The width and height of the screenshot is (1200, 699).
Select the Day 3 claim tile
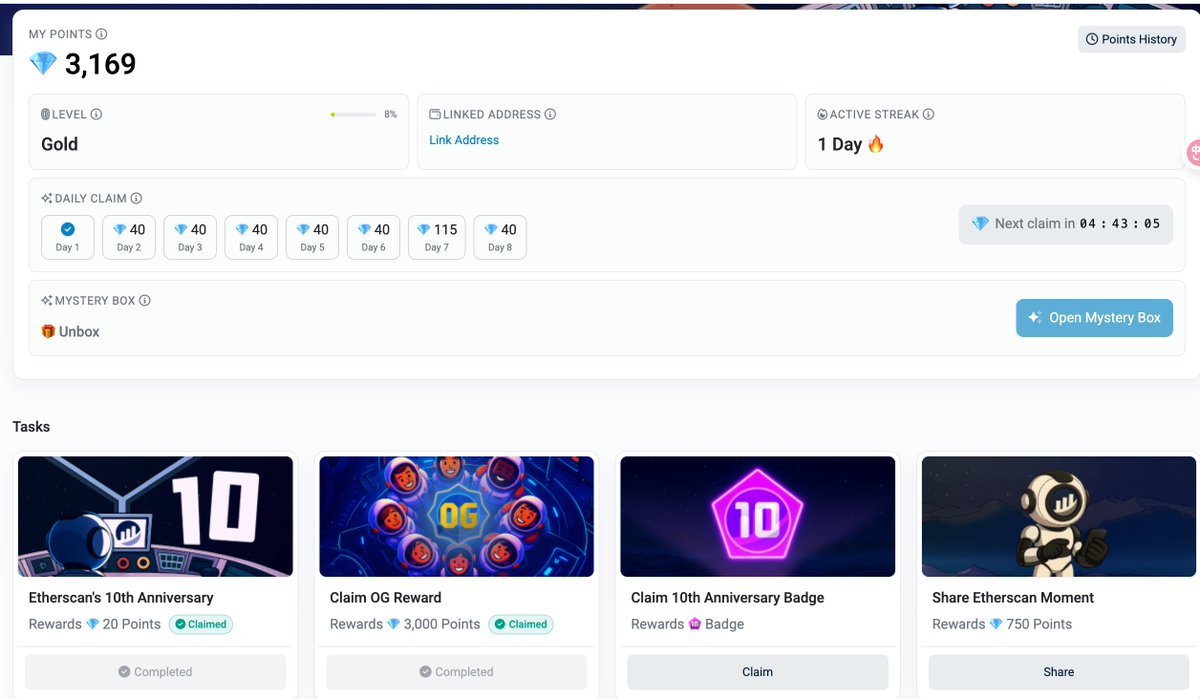[190, 237]
